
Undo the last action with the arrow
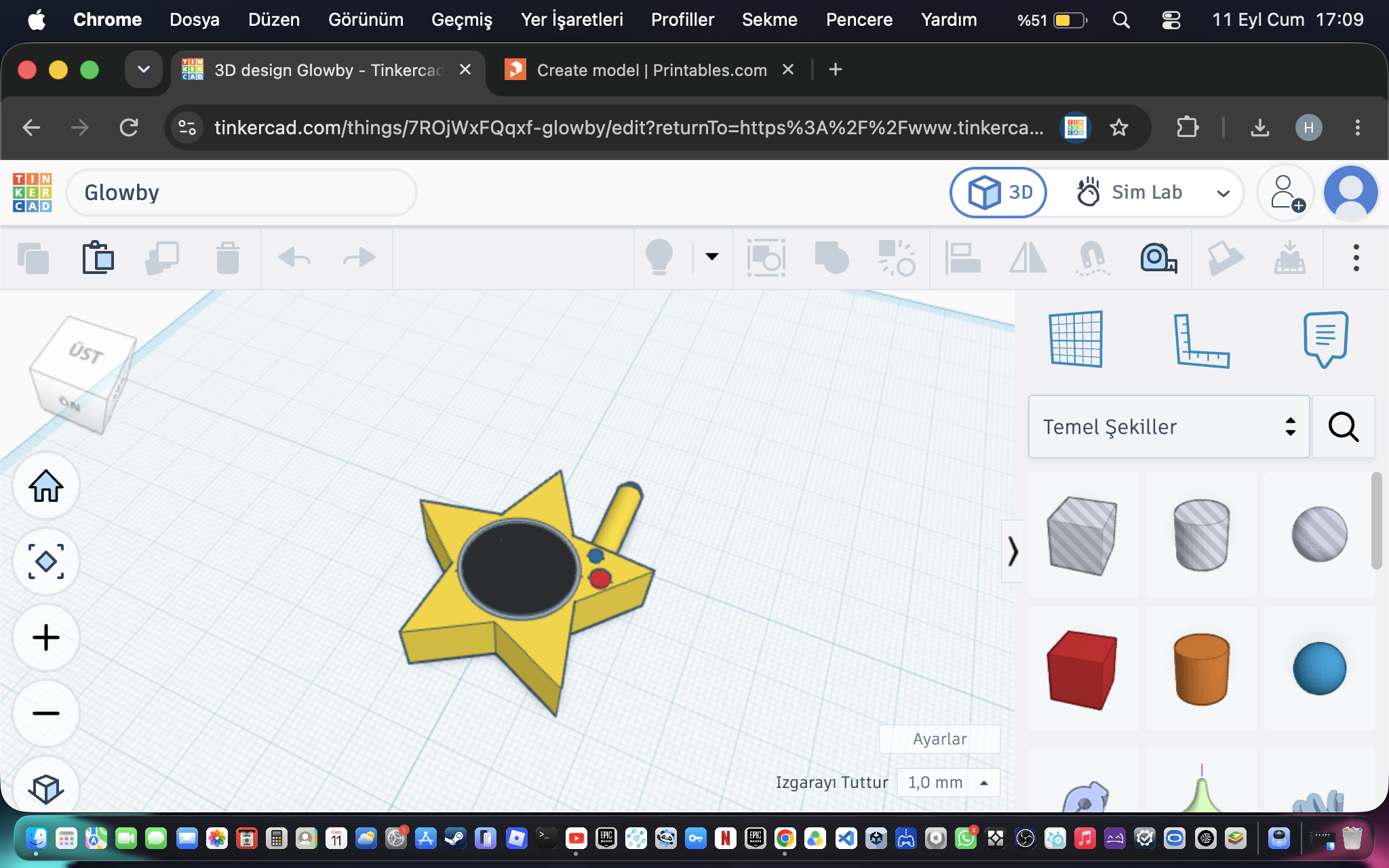294,258
